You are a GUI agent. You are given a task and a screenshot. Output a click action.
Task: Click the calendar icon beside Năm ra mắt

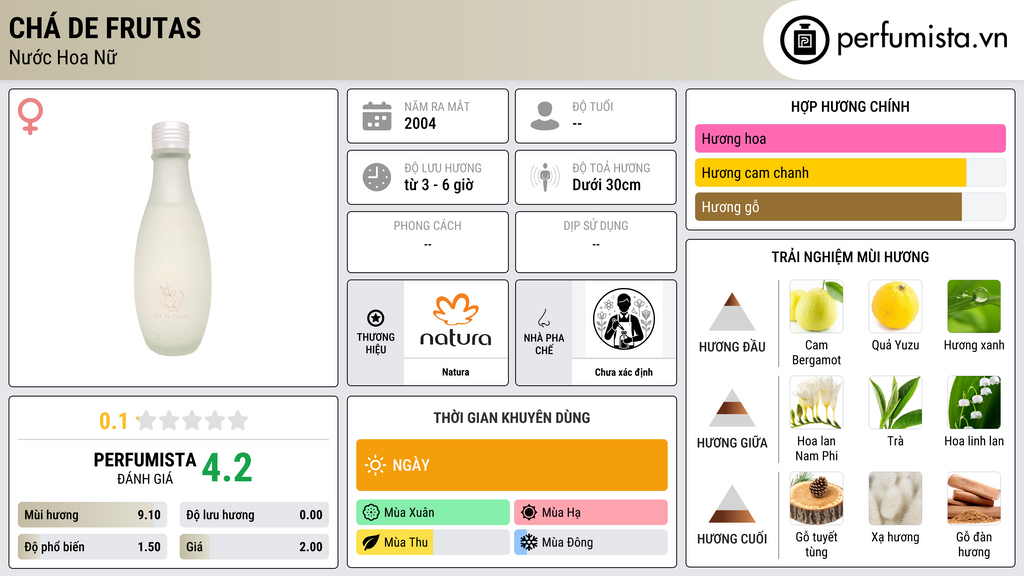pyautogui.click(x=377, y=116)
